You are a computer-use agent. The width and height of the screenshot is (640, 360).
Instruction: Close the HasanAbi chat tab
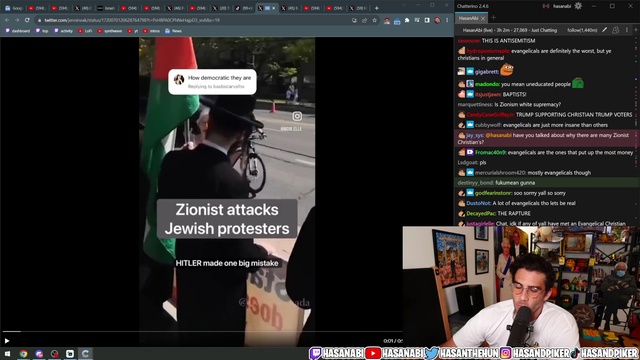pos(483,18)
